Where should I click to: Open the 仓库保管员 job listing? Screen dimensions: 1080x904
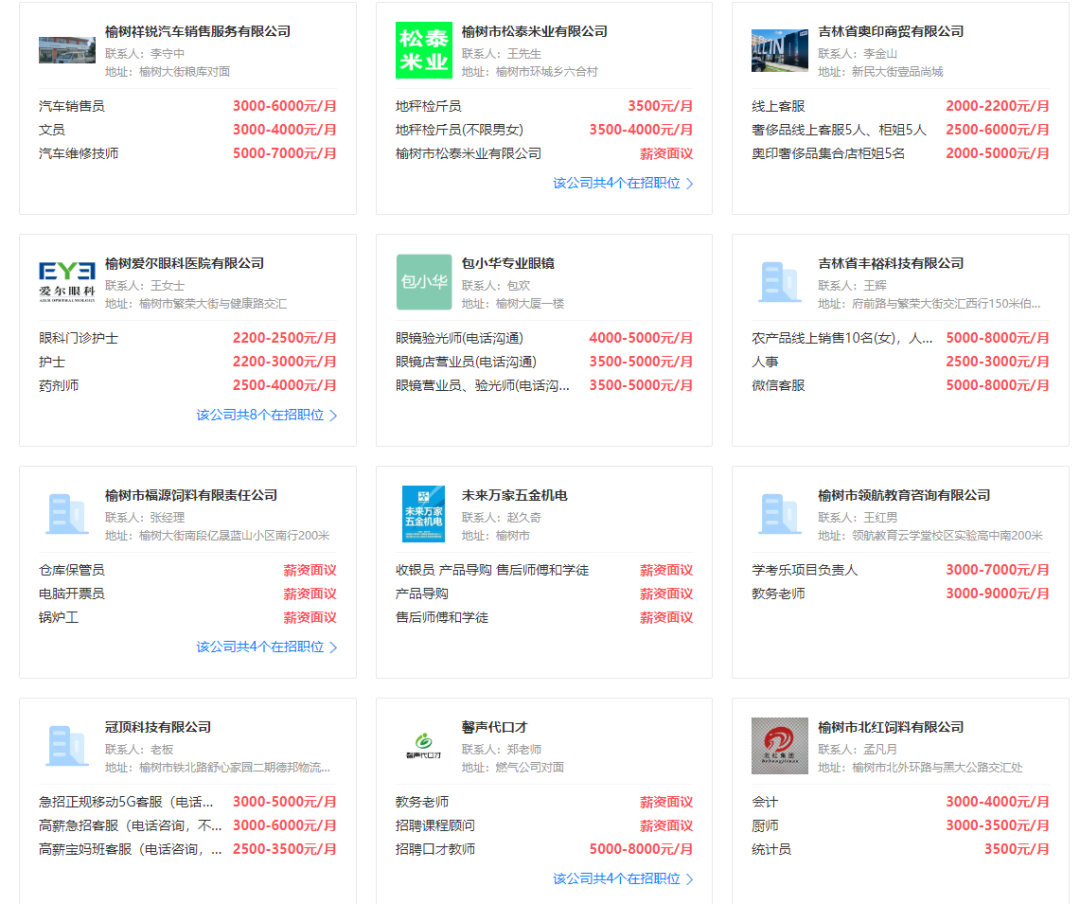(72, 570)
